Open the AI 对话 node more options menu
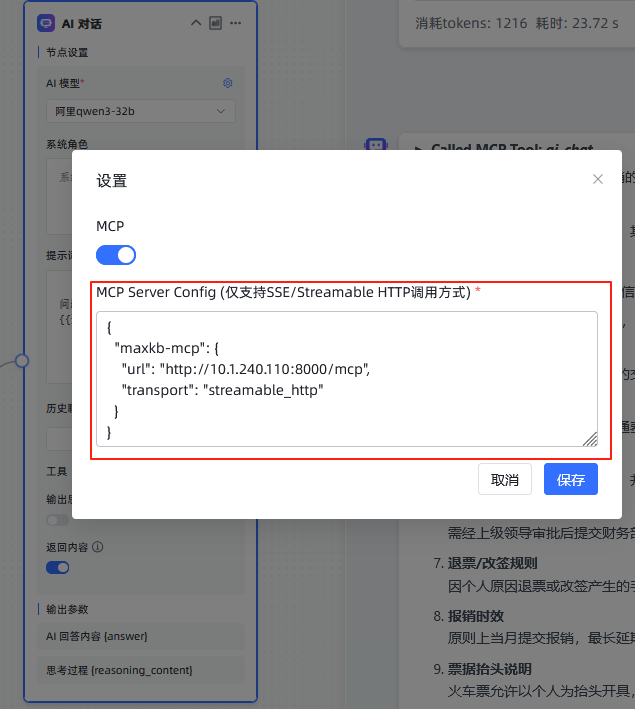 pos(235,23)
